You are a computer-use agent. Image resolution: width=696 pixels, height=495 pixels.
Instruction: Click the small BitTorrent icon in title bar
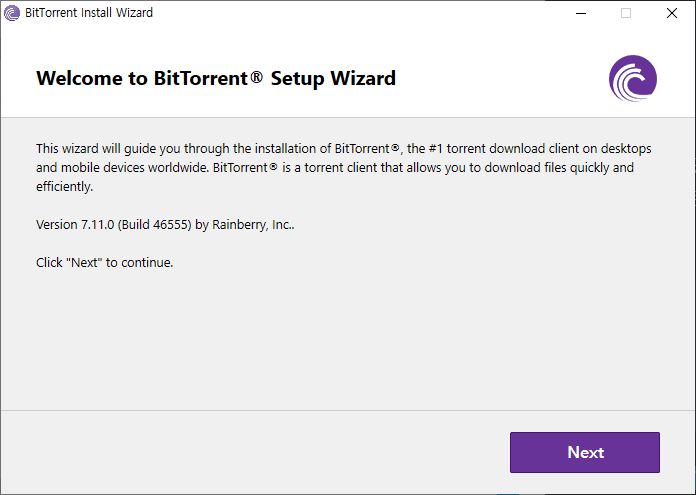tap(12, 13)
